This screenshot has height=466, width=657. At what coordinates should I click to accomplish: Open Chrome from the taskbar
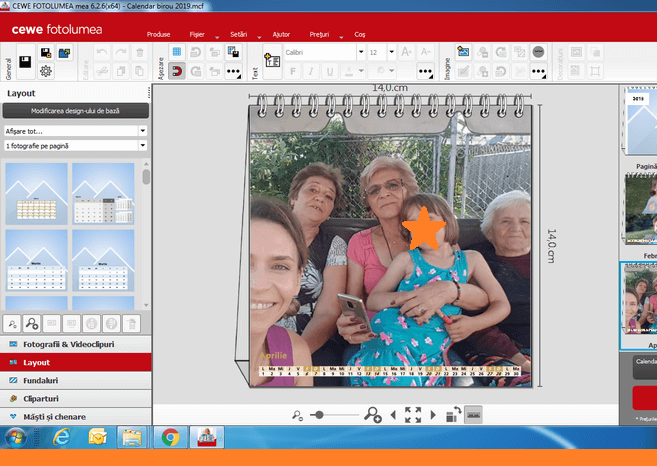pyautogui.click(x=170, y=437)
